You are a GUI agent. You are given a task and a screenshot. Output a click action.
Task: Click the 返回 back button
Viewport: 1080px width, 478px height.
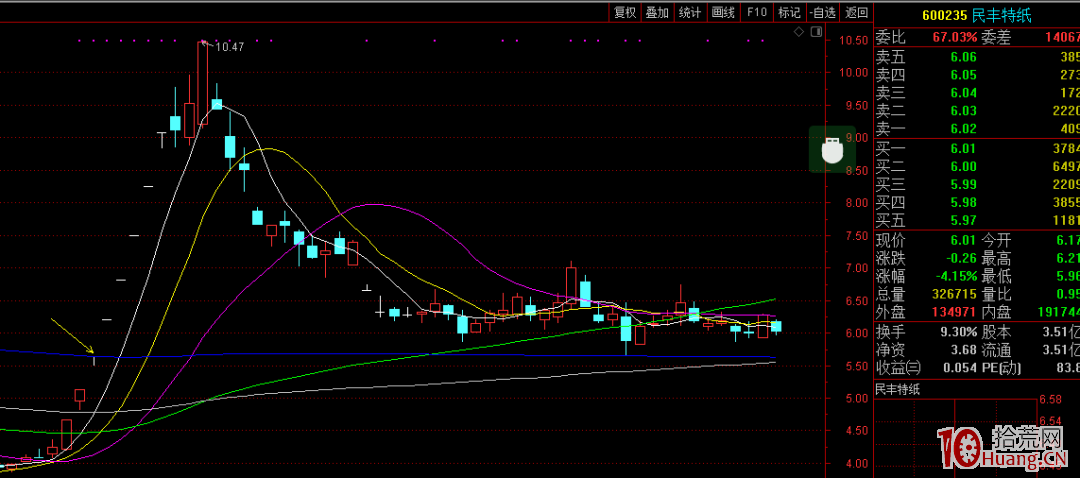tap(856, 12)
